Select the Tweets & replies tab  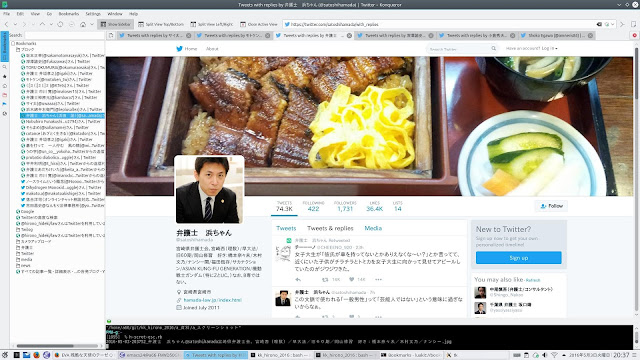330,228
